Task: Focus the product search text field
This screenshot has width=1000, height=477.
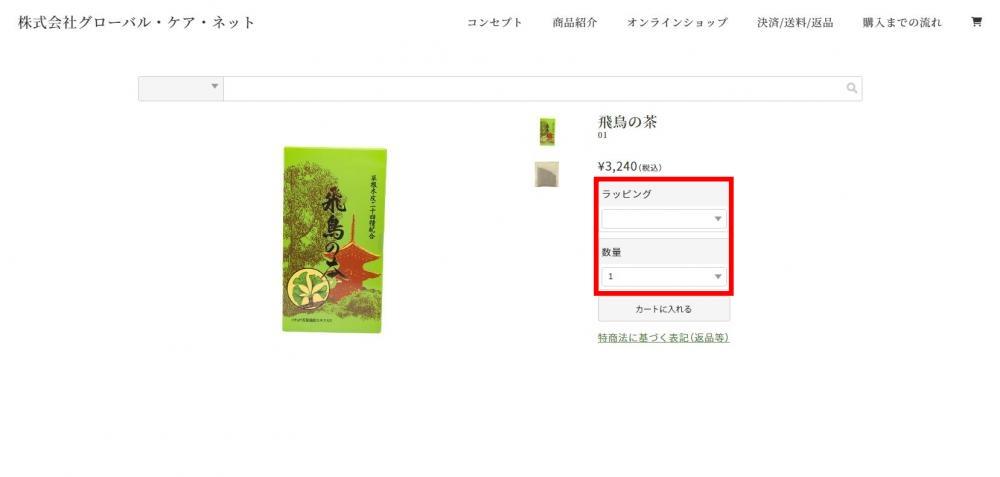Action: tap(534, 88)
